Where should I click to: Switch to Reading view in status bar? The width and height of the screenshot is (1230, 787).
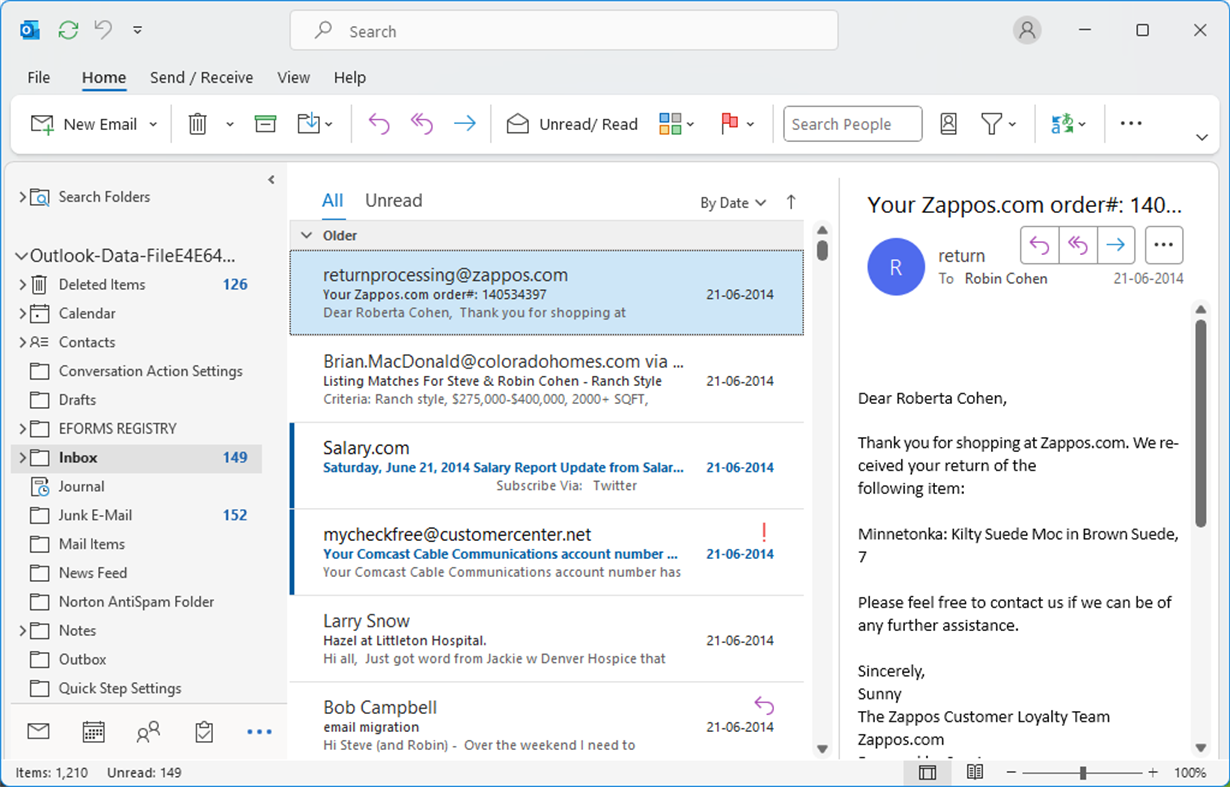tap(974, 771)
